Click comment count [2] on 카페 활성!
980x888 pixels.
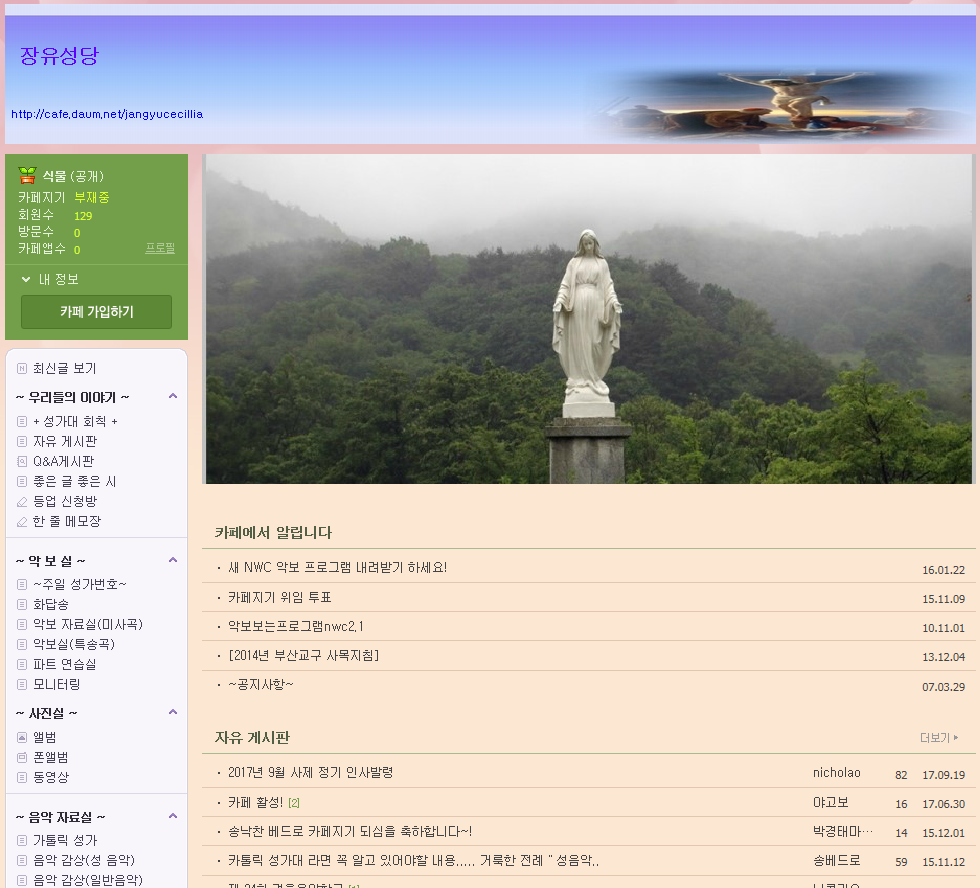[x=294, y=803]
